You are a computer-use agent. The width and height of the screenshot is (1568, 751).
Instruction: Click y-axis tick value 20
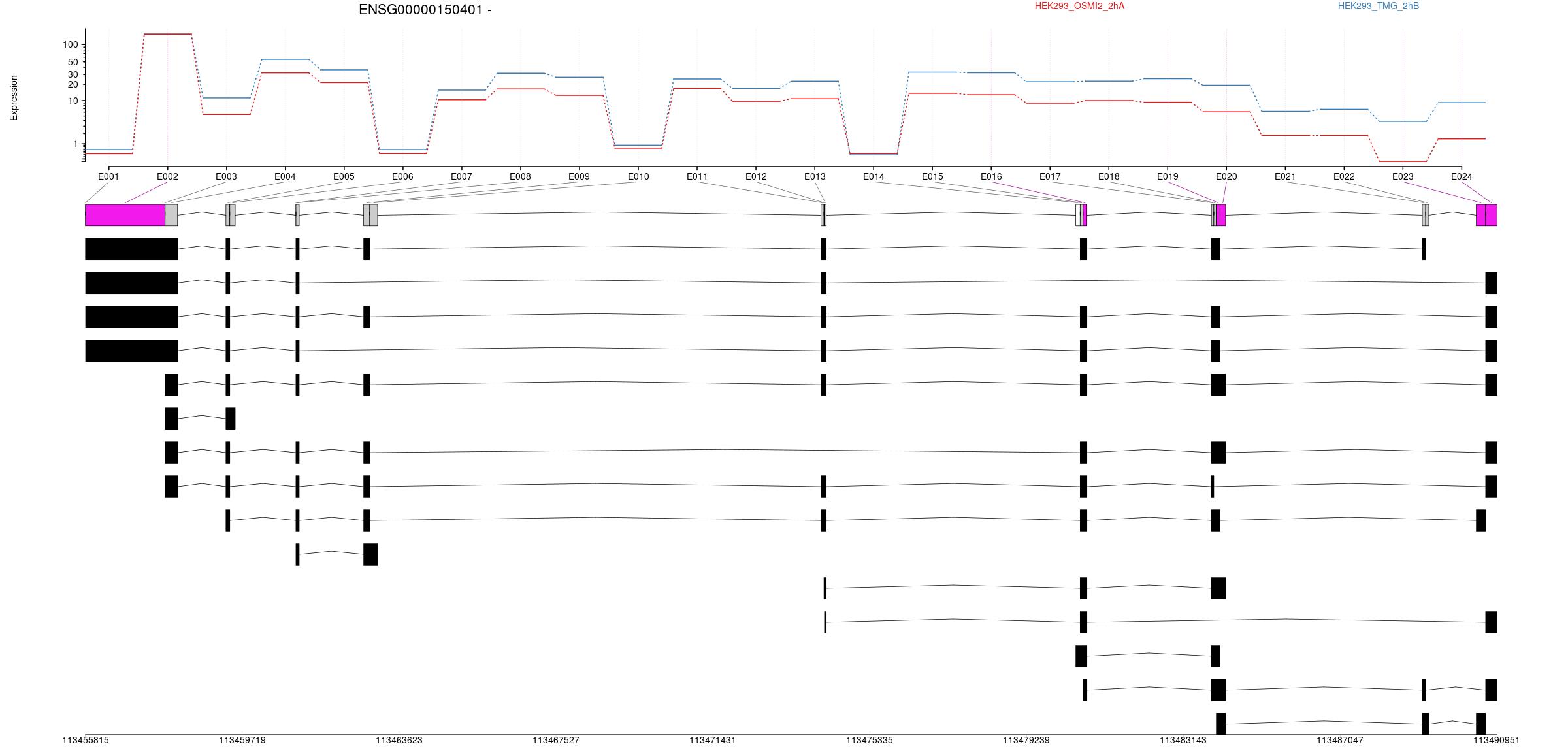[x=73, y=84]
